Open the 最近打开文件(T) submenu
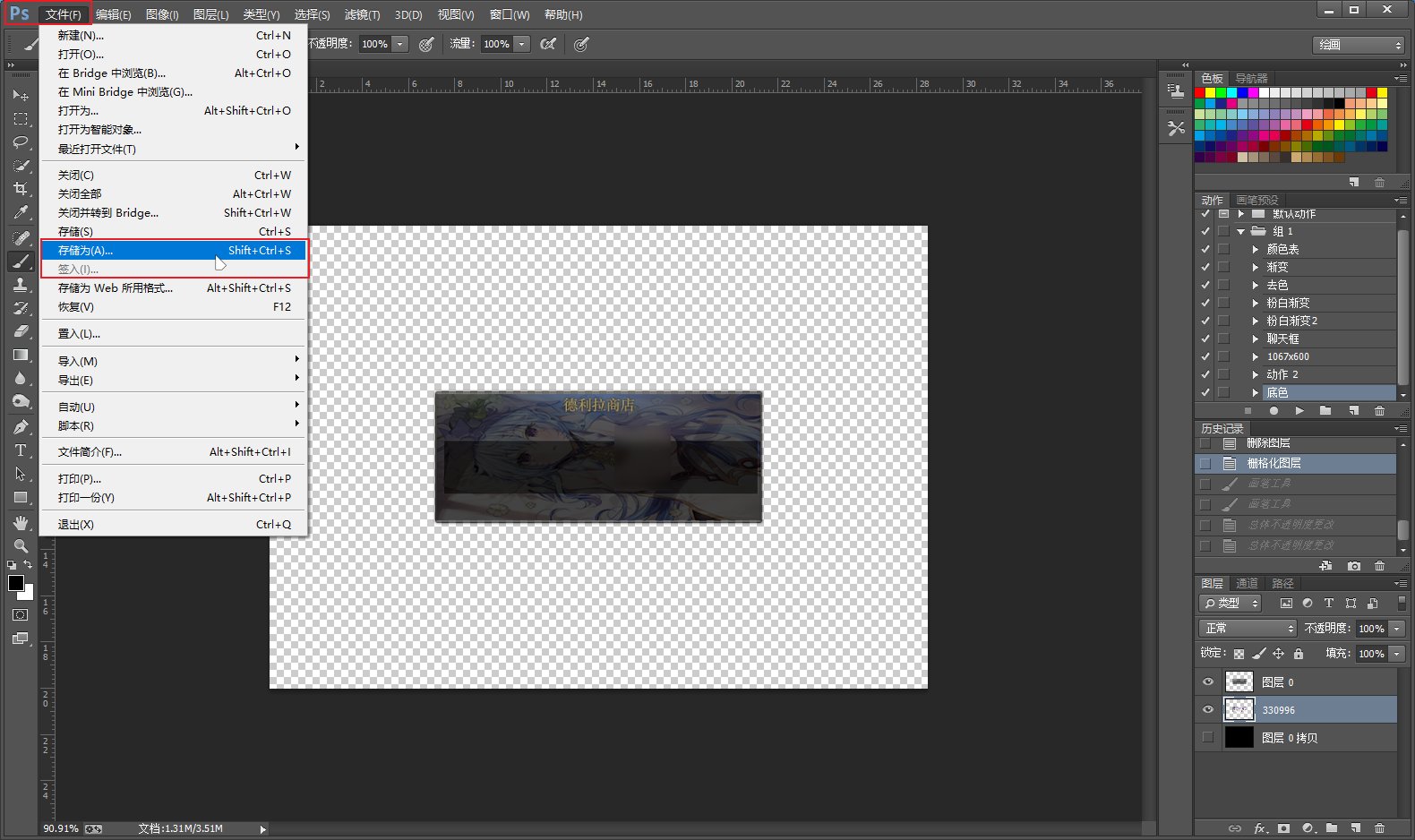 174,150
